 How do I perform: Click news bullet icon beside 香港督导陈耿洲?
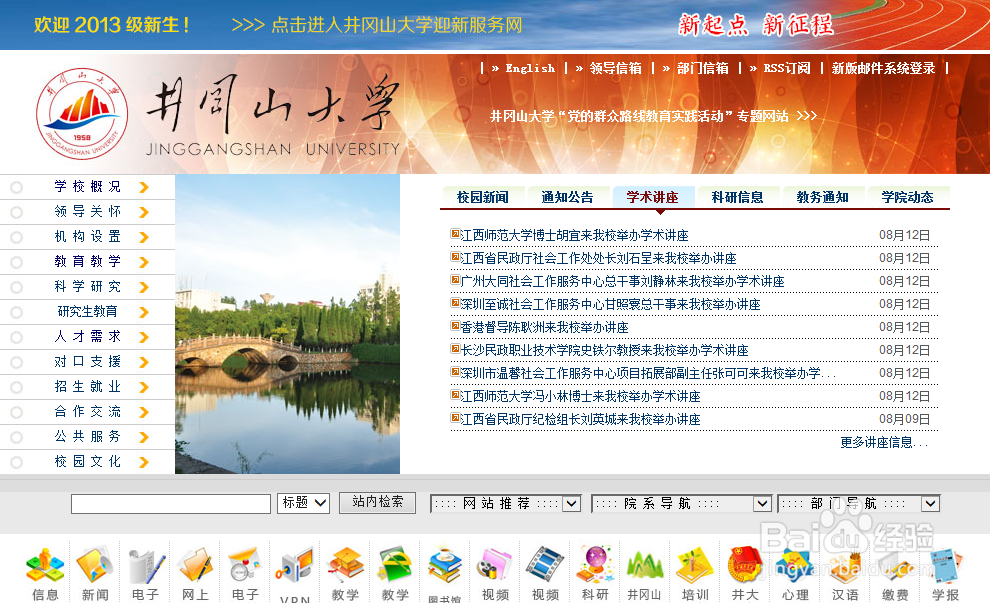[455, 326]
